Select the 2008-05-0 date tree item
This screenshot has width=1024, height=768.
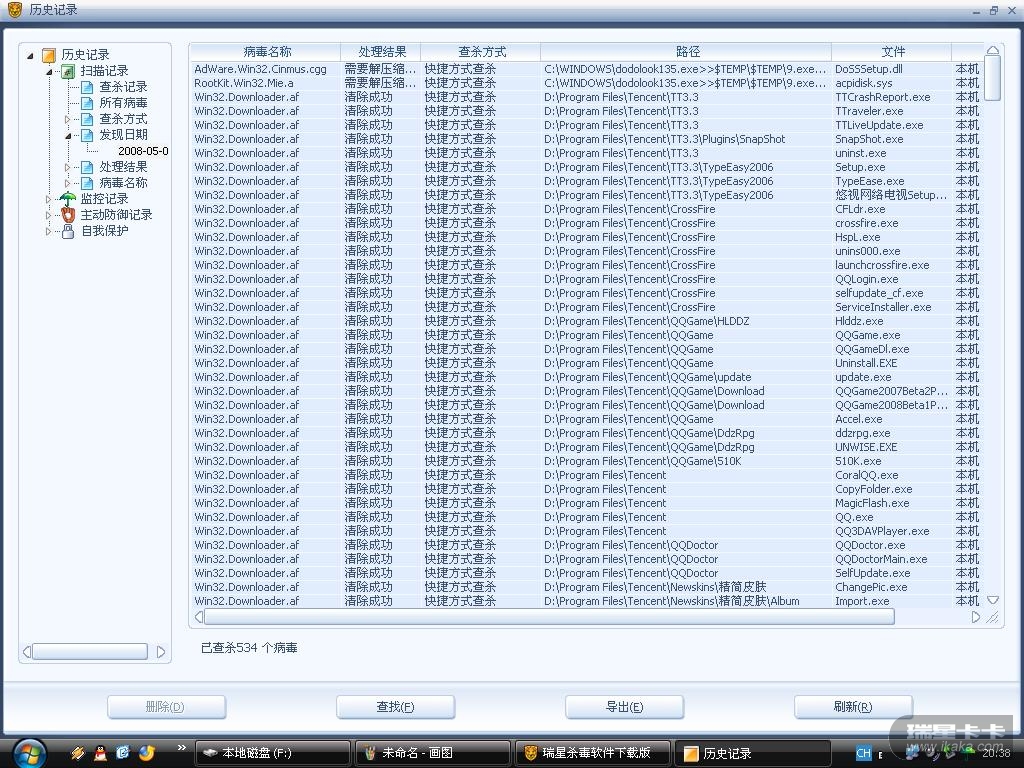coord(143,151)
